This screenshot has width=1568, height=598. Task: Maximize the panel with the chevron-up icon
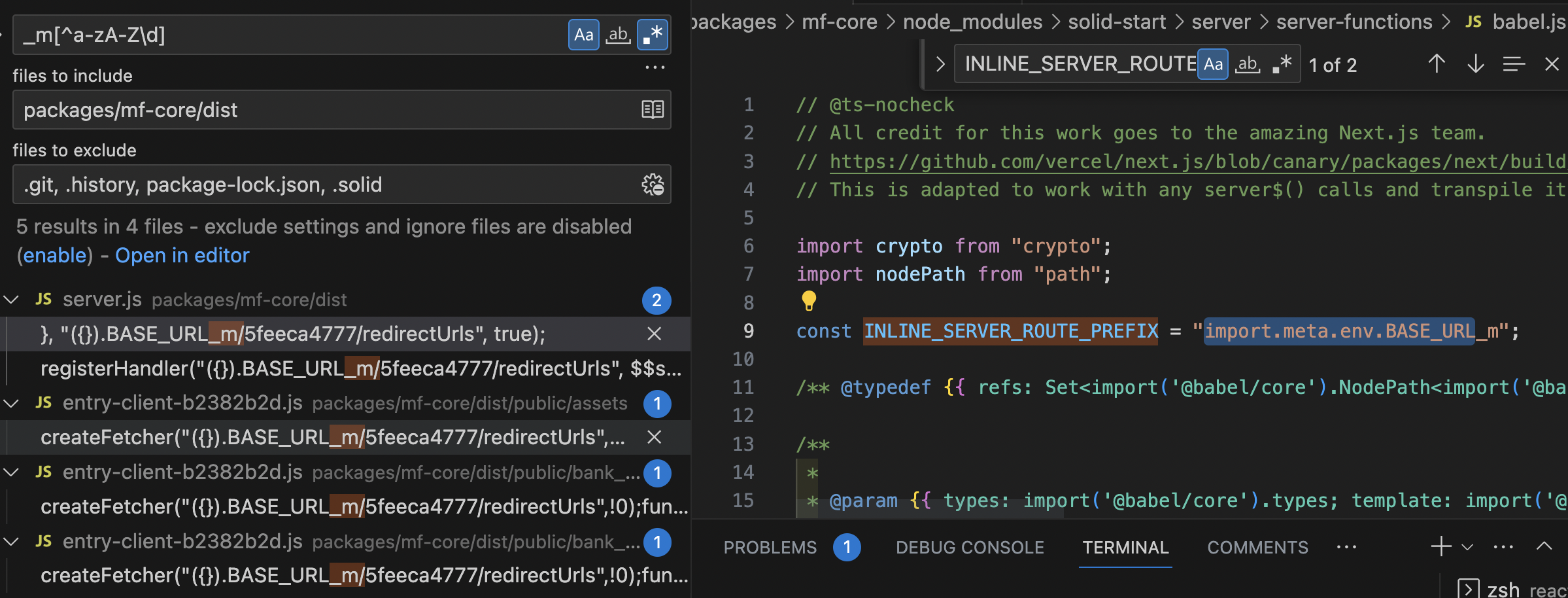tap(1544, 546)
